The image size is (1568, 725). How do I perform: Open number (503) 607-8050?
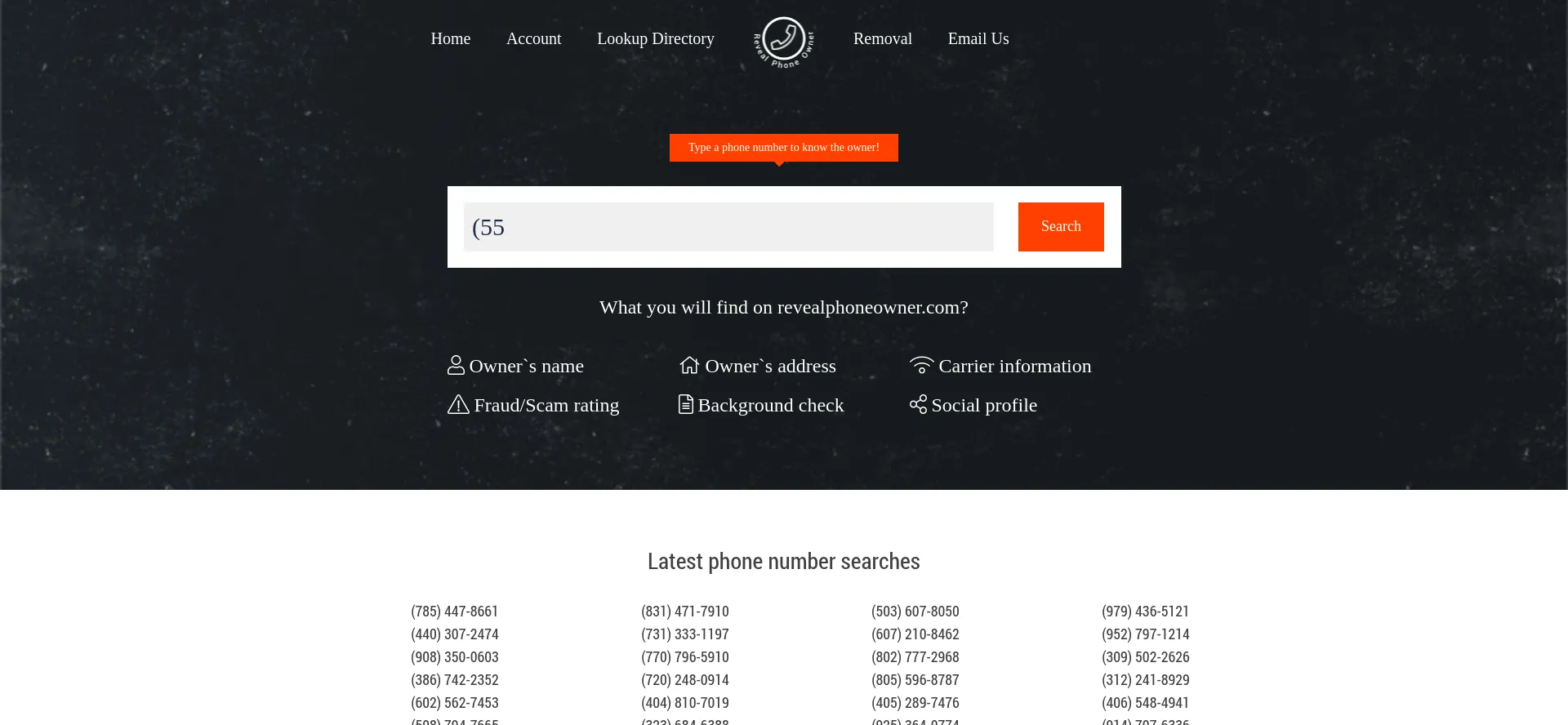click(915, 612)
